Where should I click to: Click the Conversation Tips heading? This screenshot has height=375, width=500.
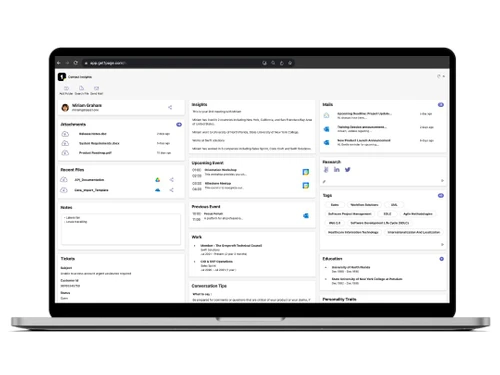coord(209,286)
